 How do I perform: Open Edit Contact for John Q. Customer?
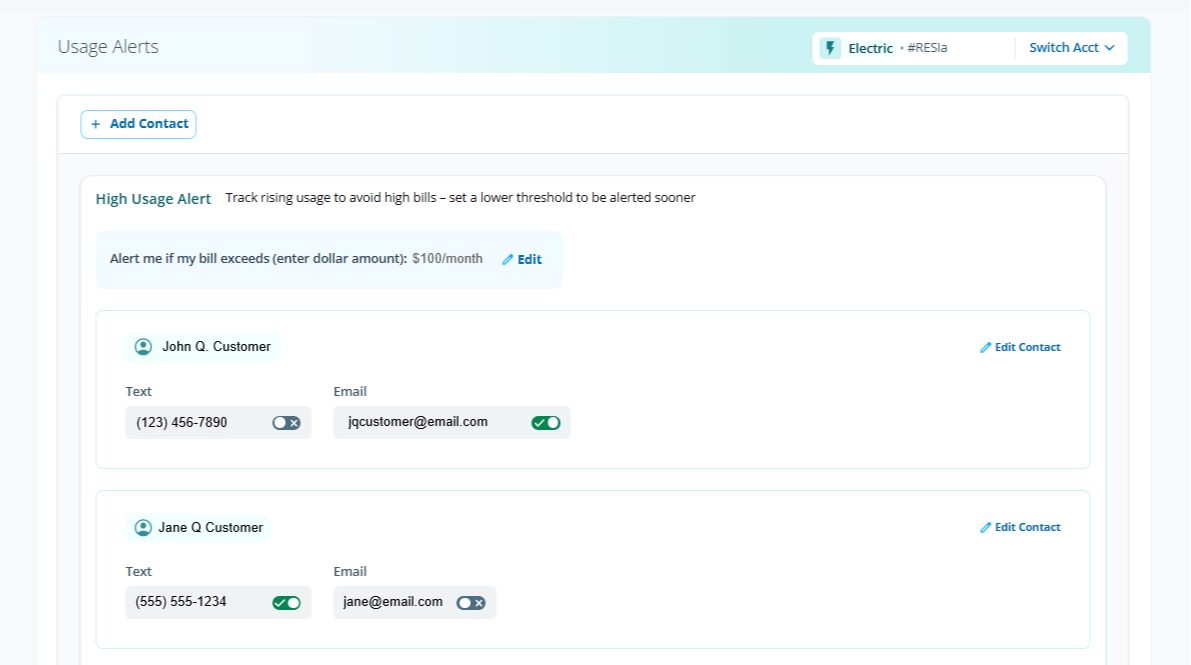[x=1027, y=348]
